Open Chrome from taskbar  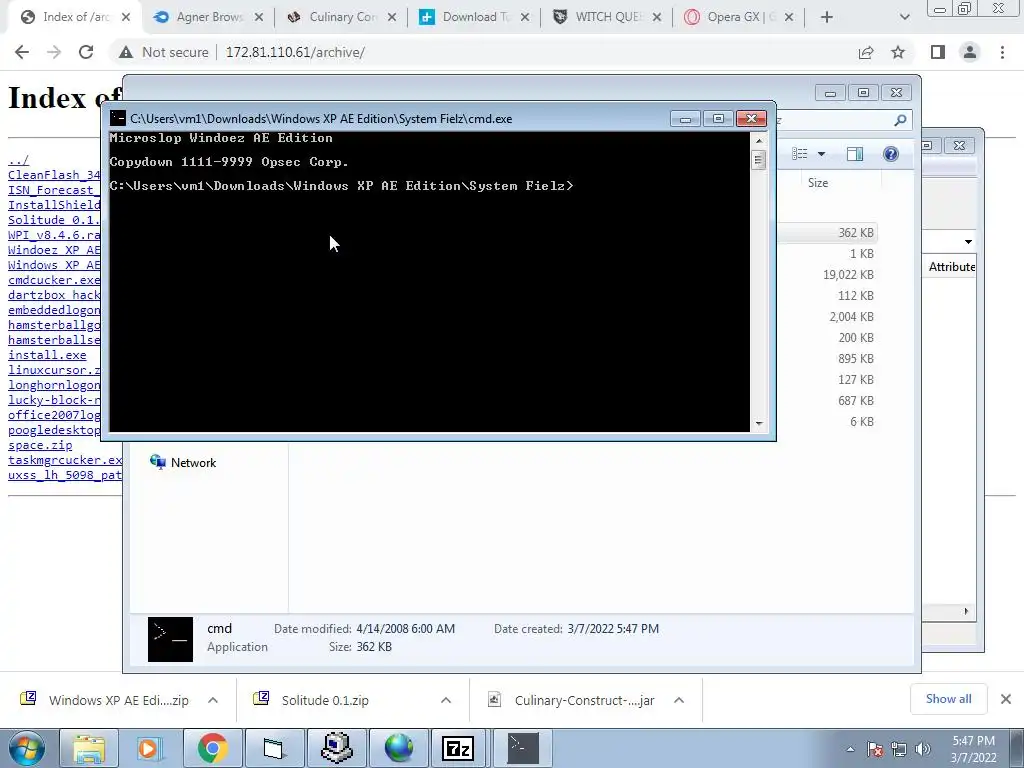click(212, 748)
